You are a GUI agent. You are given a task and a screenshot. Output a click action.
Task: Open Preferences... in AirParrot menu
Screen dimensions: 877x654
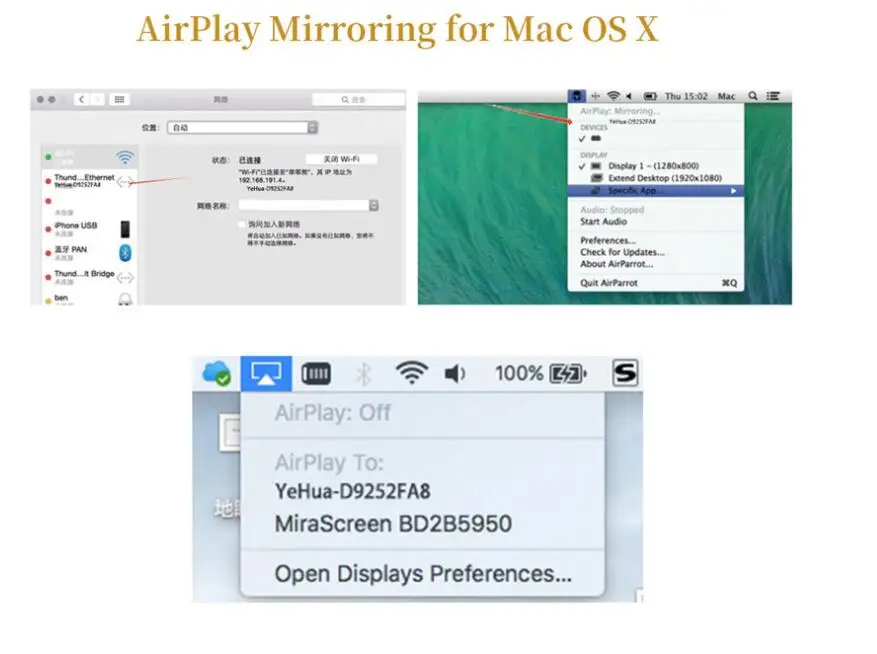(608, 241)
